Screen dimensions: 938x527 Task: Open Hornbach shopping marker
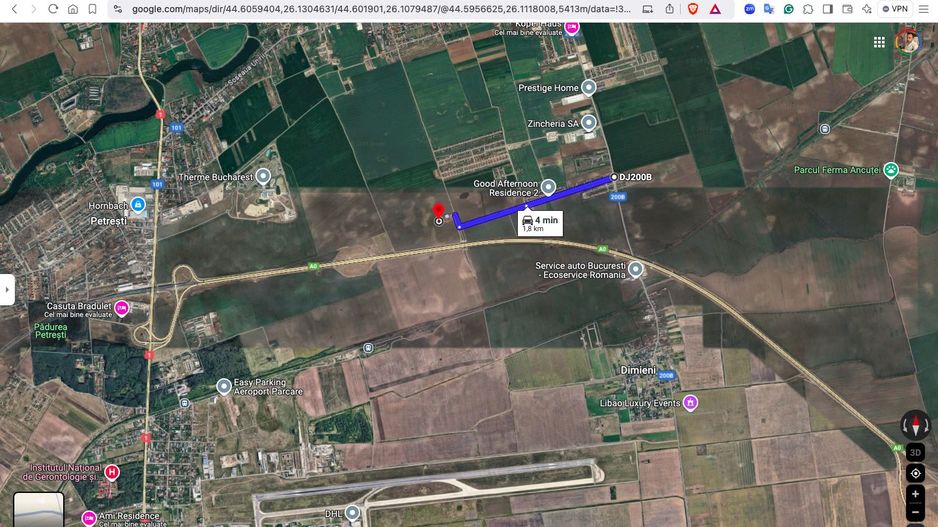coord(138,205)
